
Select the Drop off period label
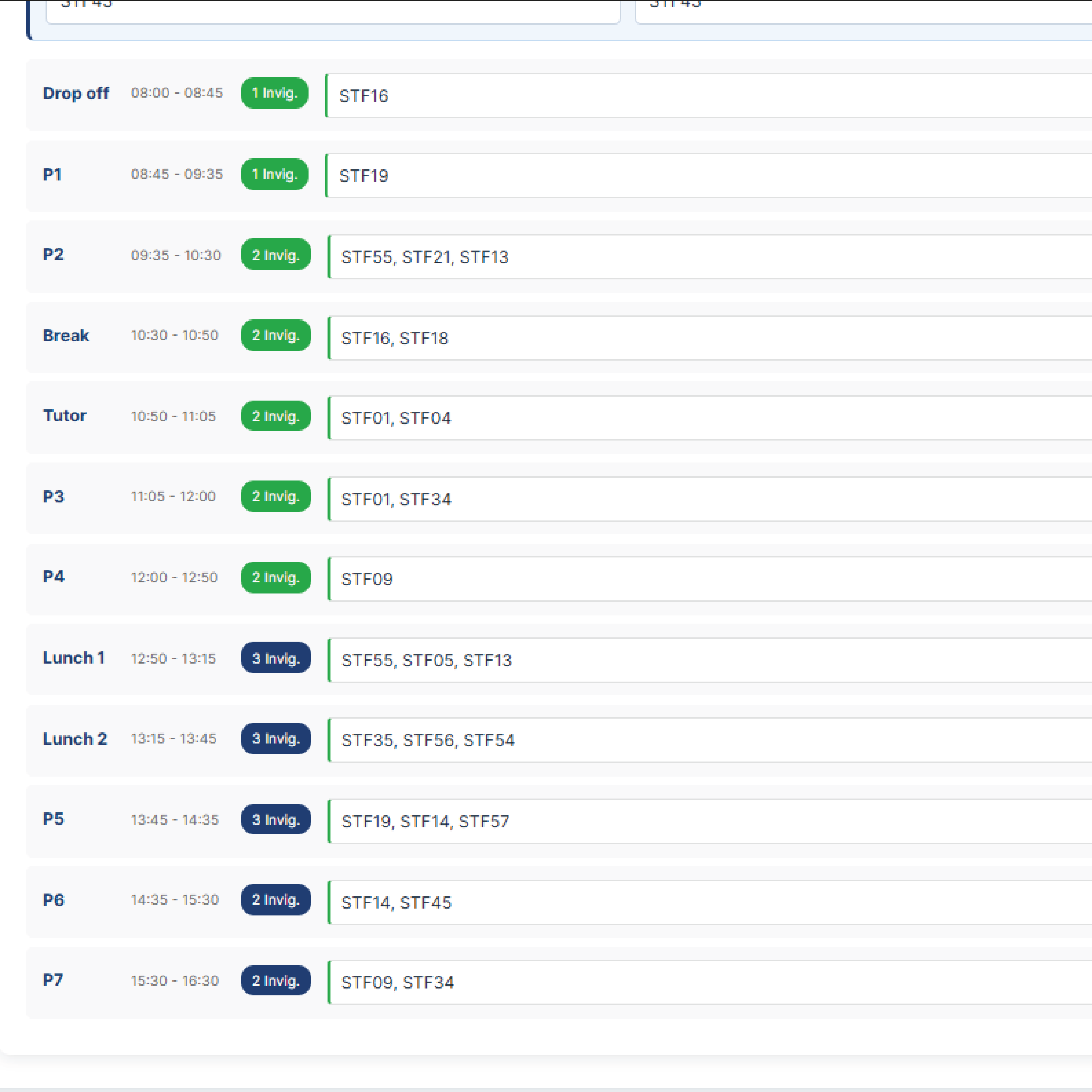click(x=76, y=93)
